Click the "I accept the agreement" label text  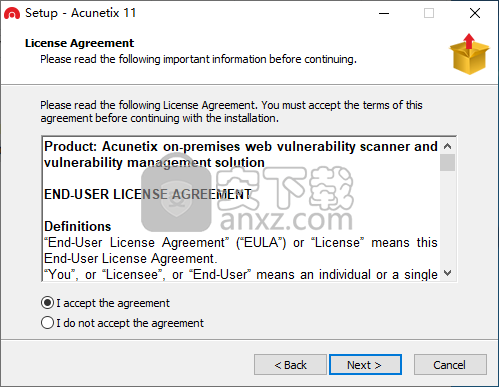(113, 303)
